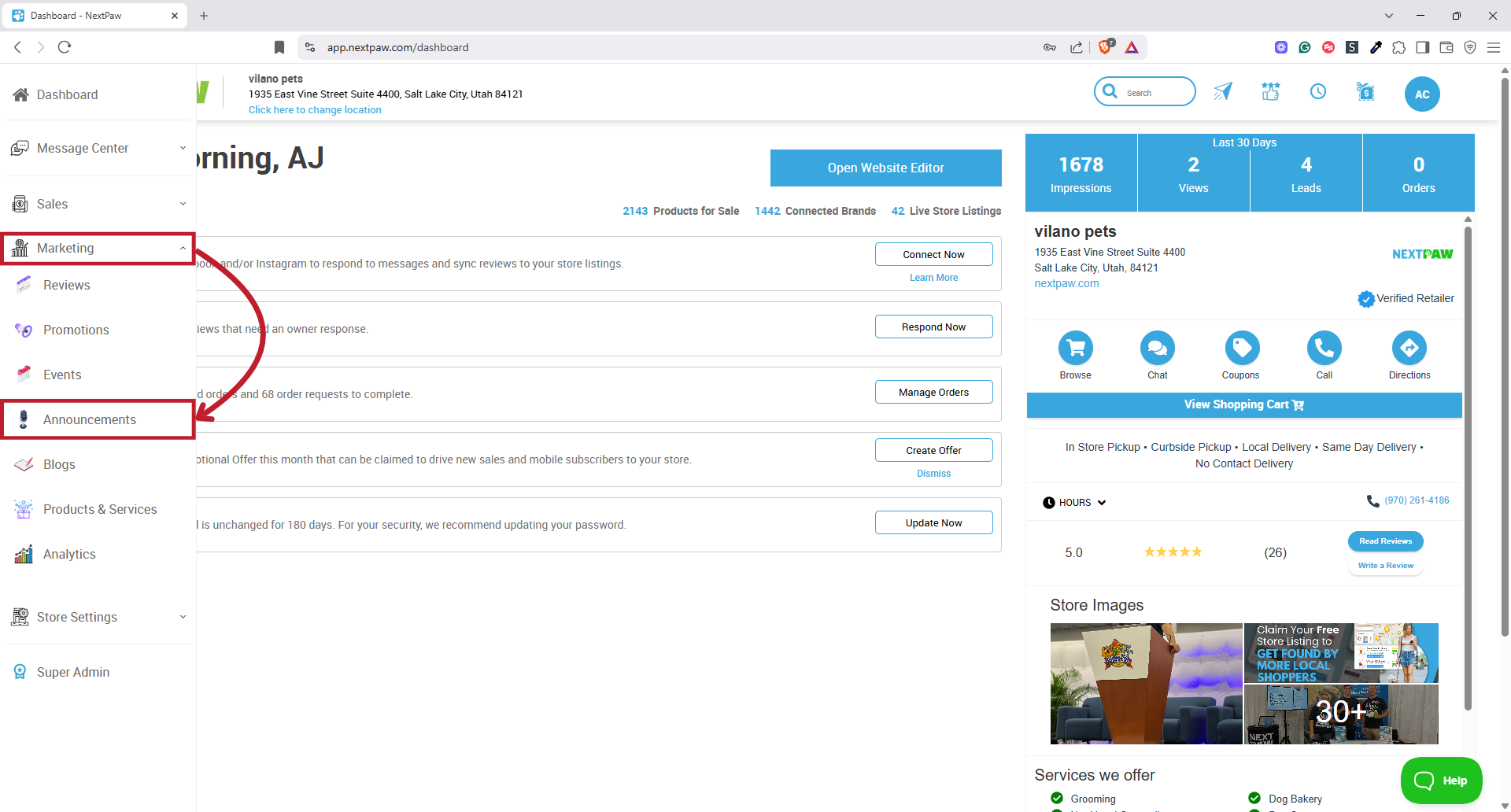Open the AC user avatar menu
1511x812 pixels.
(1422, 94)
